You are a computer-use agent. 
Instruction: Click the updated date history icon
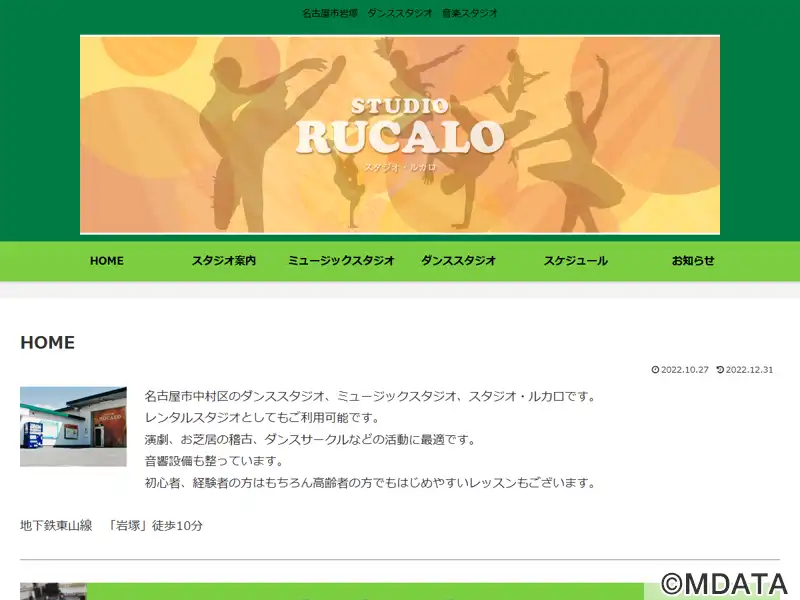pyautogui.click(x=720, y=370)
